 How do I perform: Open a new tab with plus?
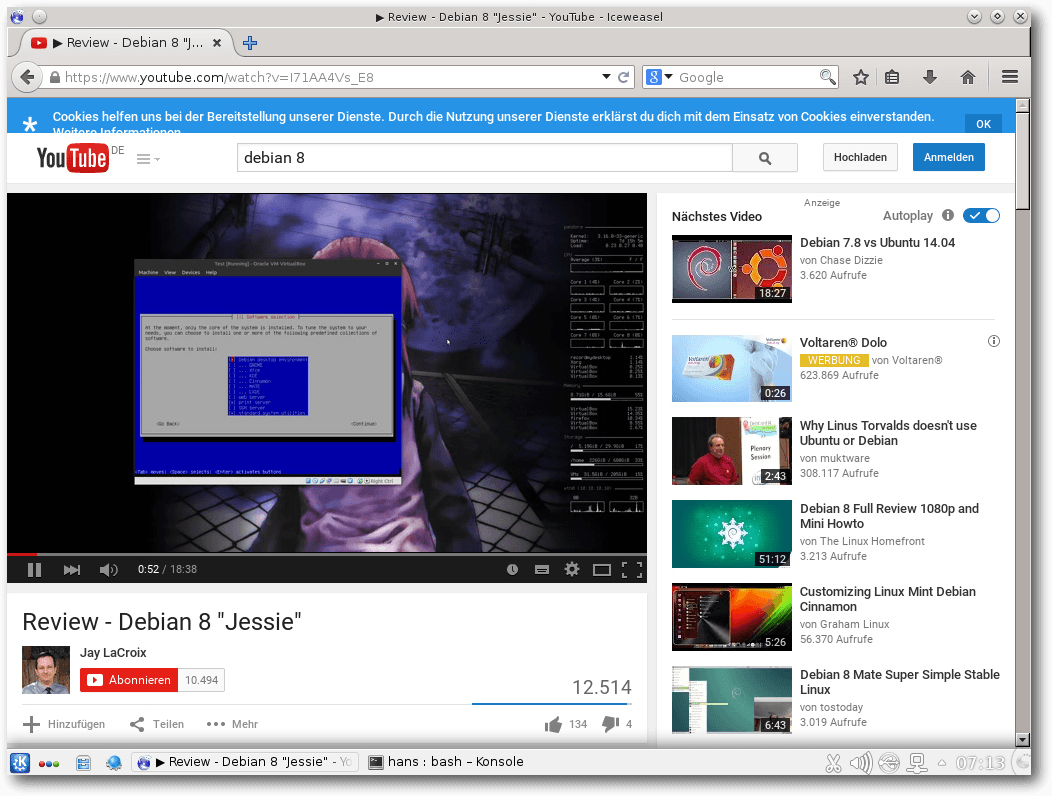[x=250, y=43]
